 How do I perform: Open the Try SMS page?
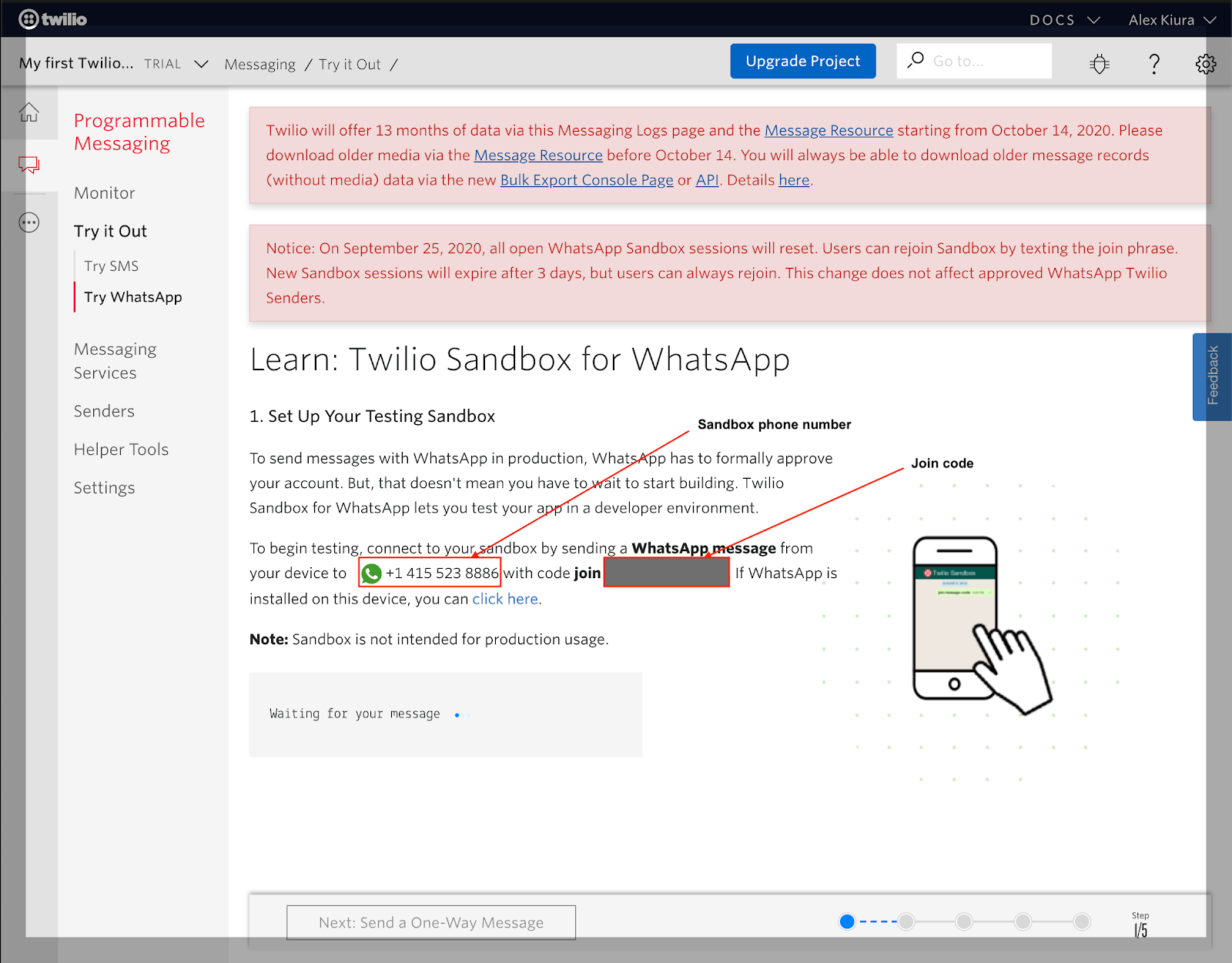[x=112, y=266]
